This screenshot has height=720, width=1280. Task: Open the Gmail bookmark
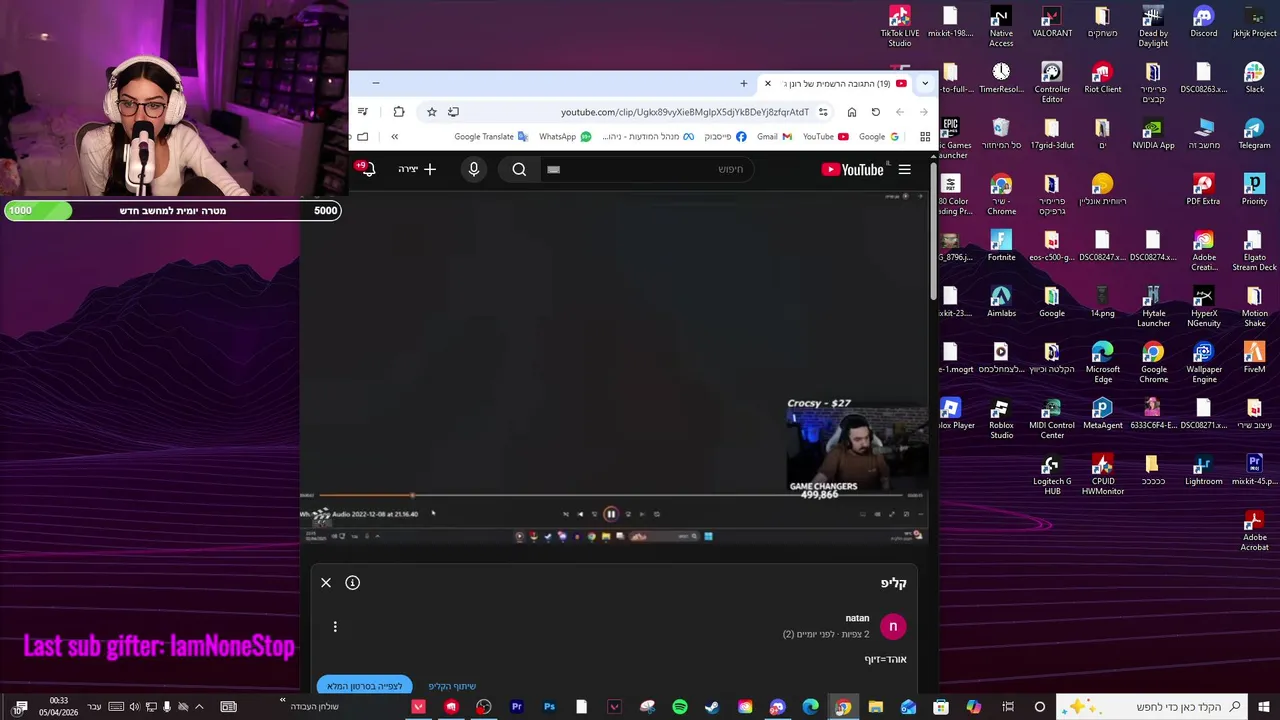click(774, 137)
